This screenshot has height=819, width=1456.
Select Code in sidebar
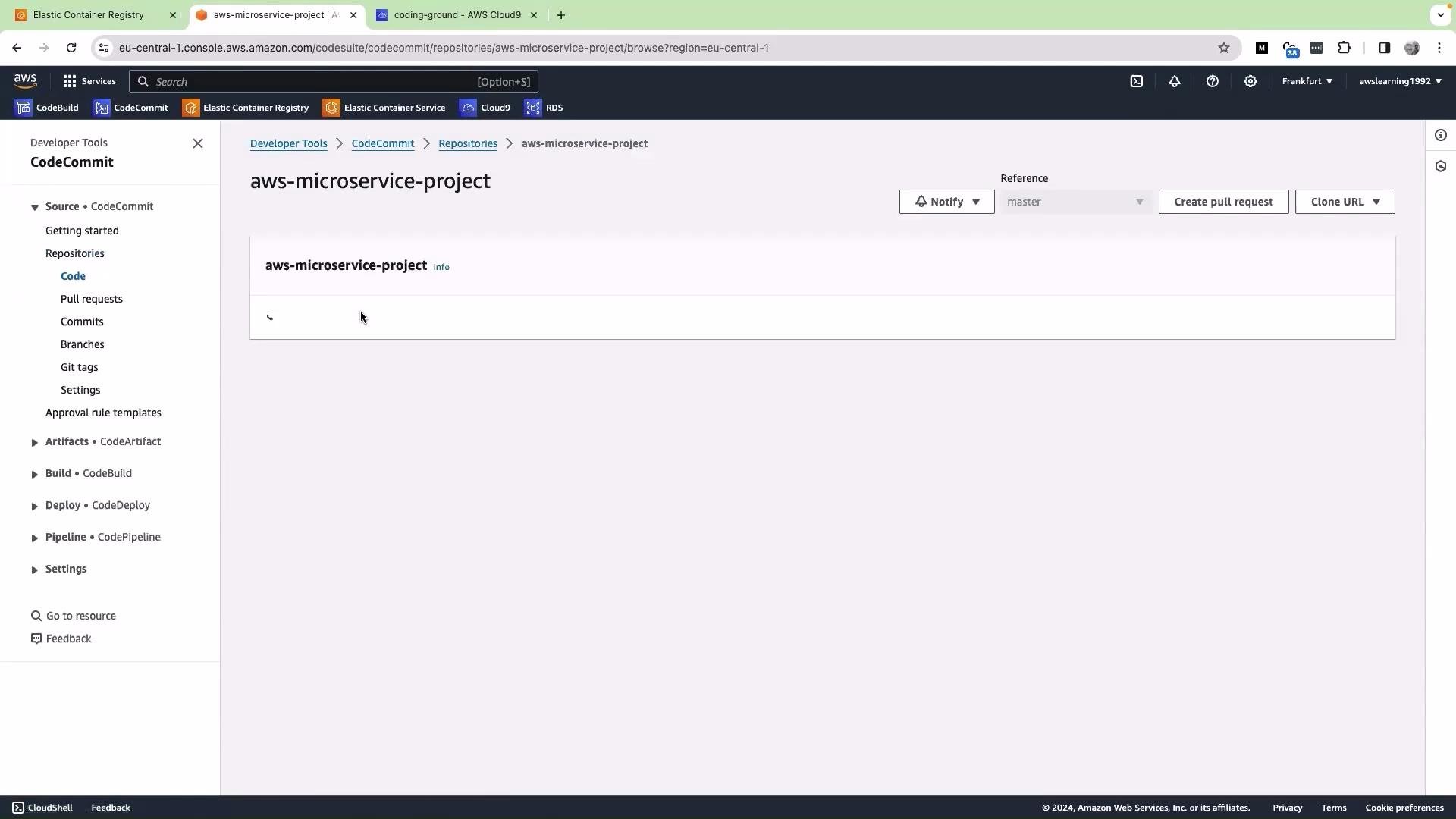coord(73,276)
